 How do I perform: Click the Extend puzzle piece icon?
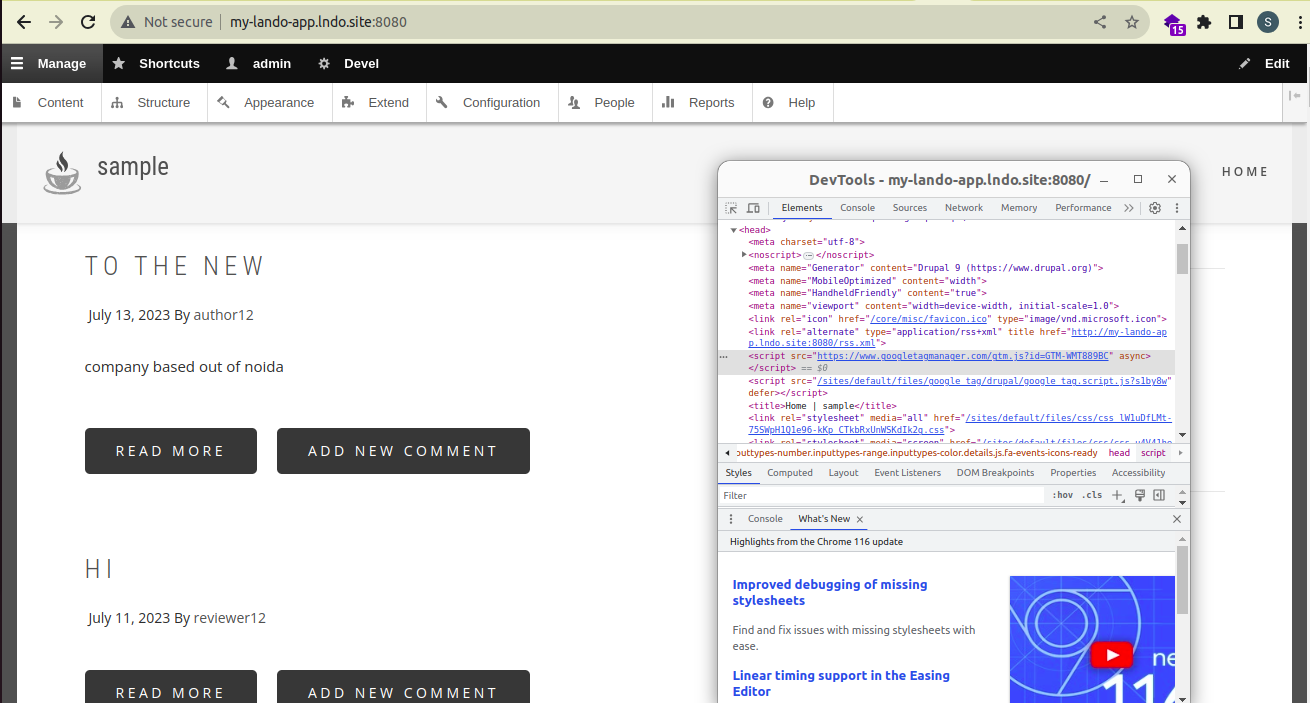pyautogui.click(x=348, y=102)
